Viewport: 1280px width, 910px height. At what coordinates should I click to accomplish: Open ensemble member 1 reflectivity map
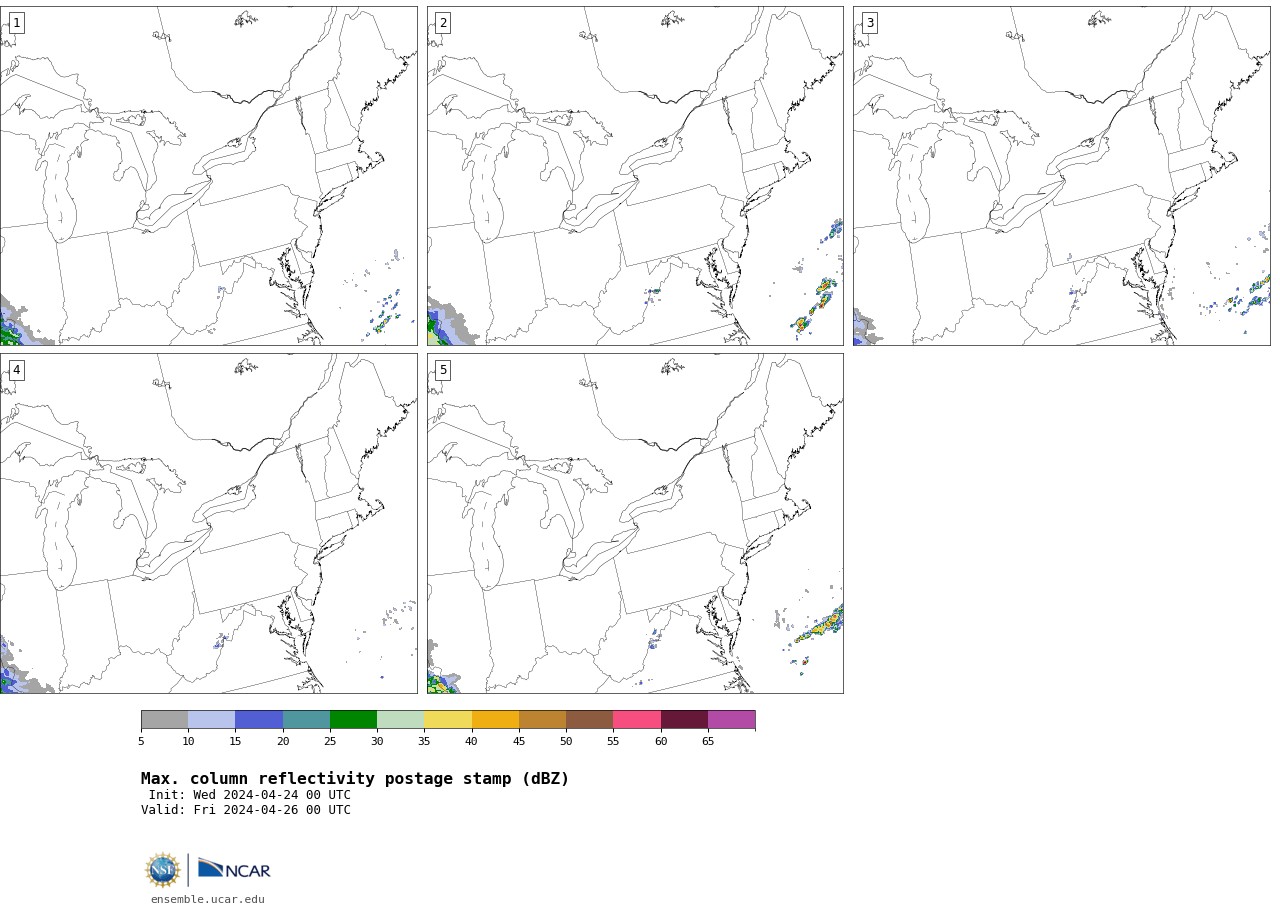click(x=208, y=176)
